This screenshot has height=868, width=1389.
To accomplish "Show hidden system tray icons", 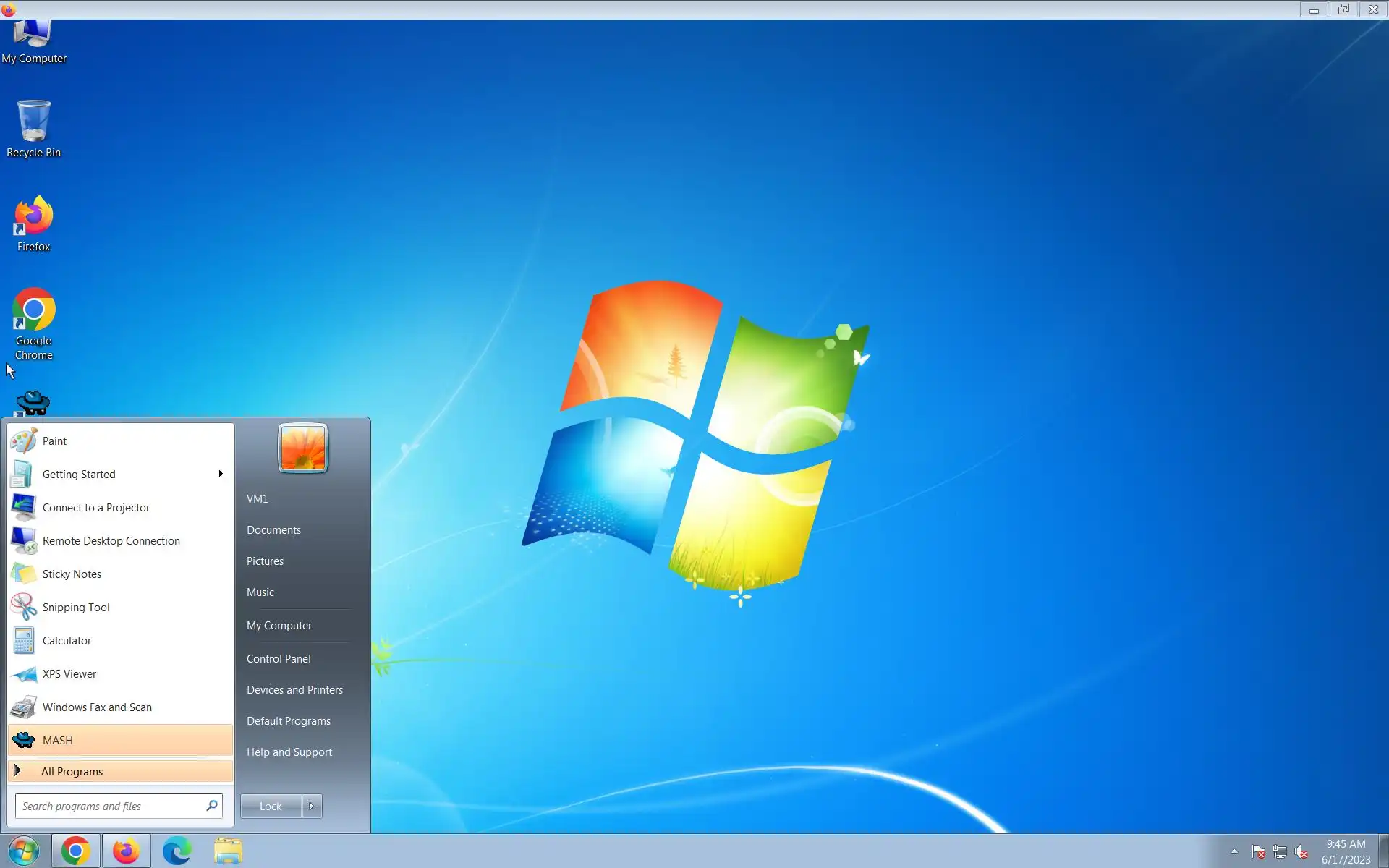I will coord(1234,851).
